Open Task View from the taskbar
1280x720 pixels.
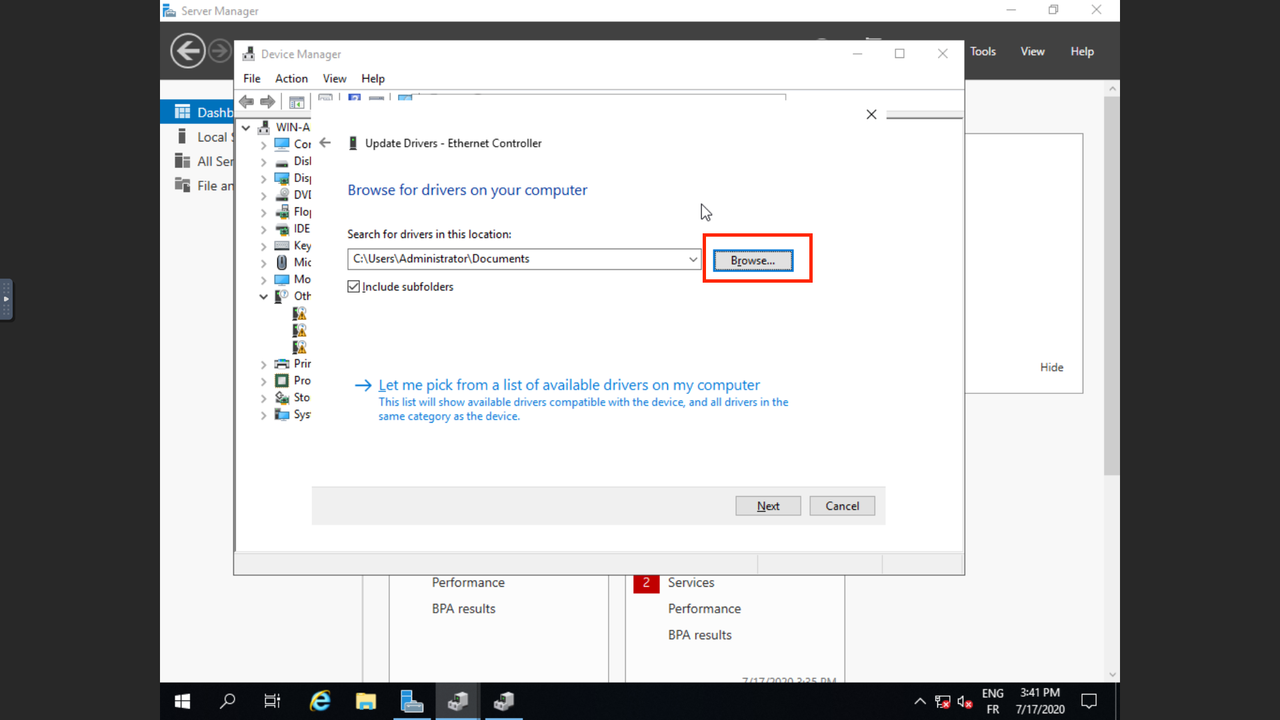pos(272,701)
